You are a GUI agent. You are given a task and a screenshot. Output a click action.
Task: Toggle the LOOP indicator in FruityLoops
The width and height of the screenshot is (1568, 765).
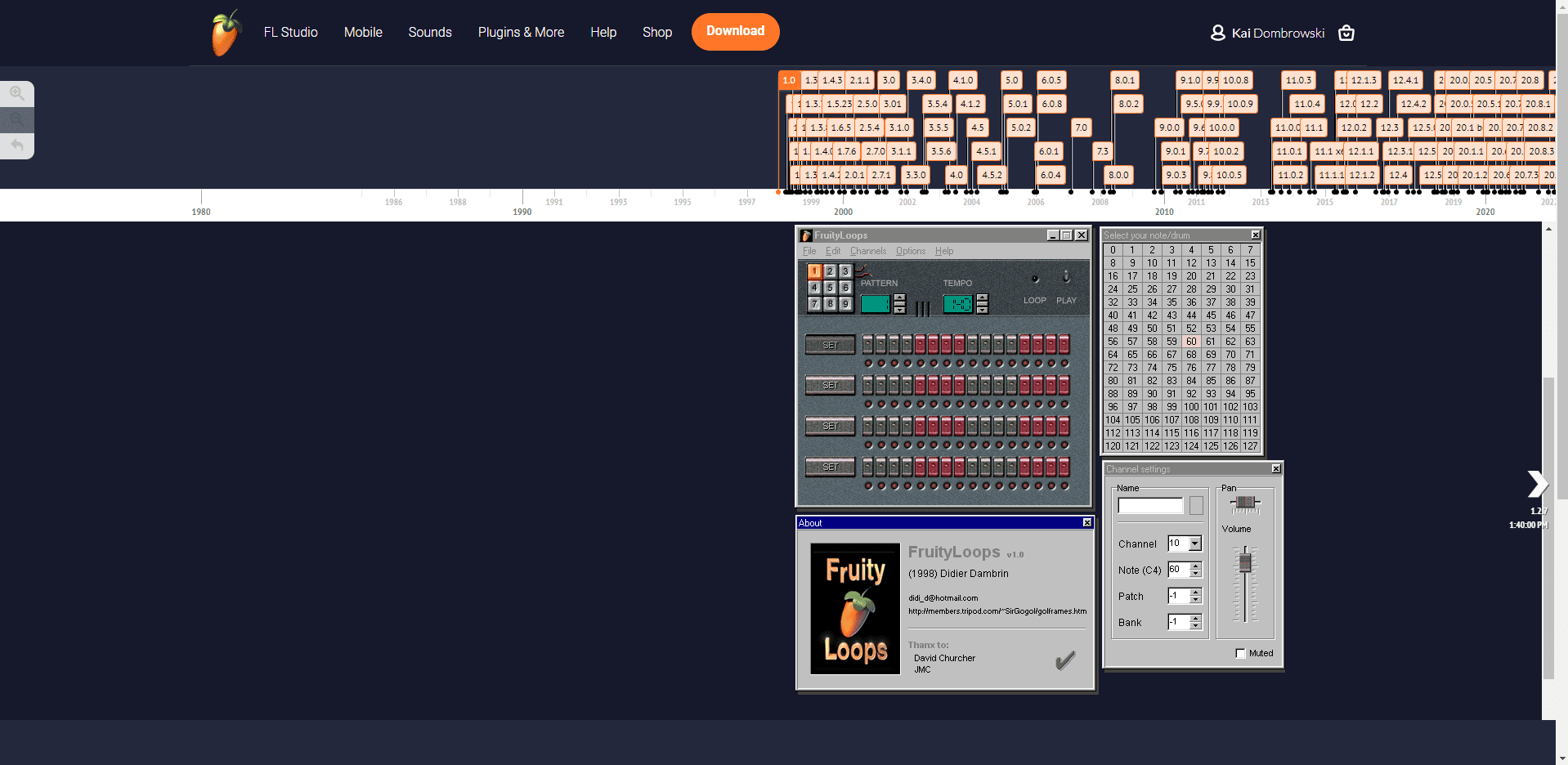coord(1035,280)
